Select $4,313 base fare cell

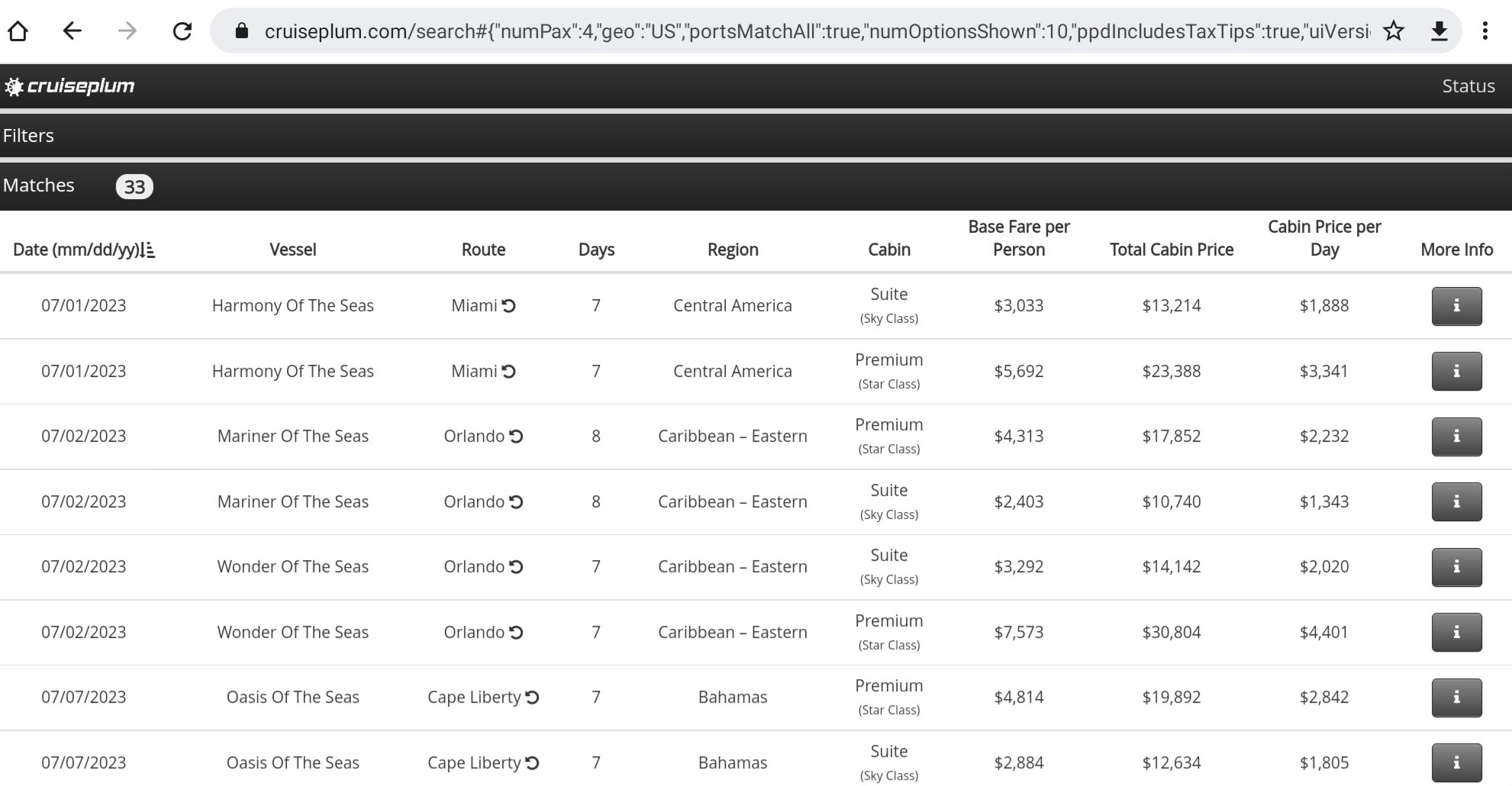click(x=1019, y=436)
